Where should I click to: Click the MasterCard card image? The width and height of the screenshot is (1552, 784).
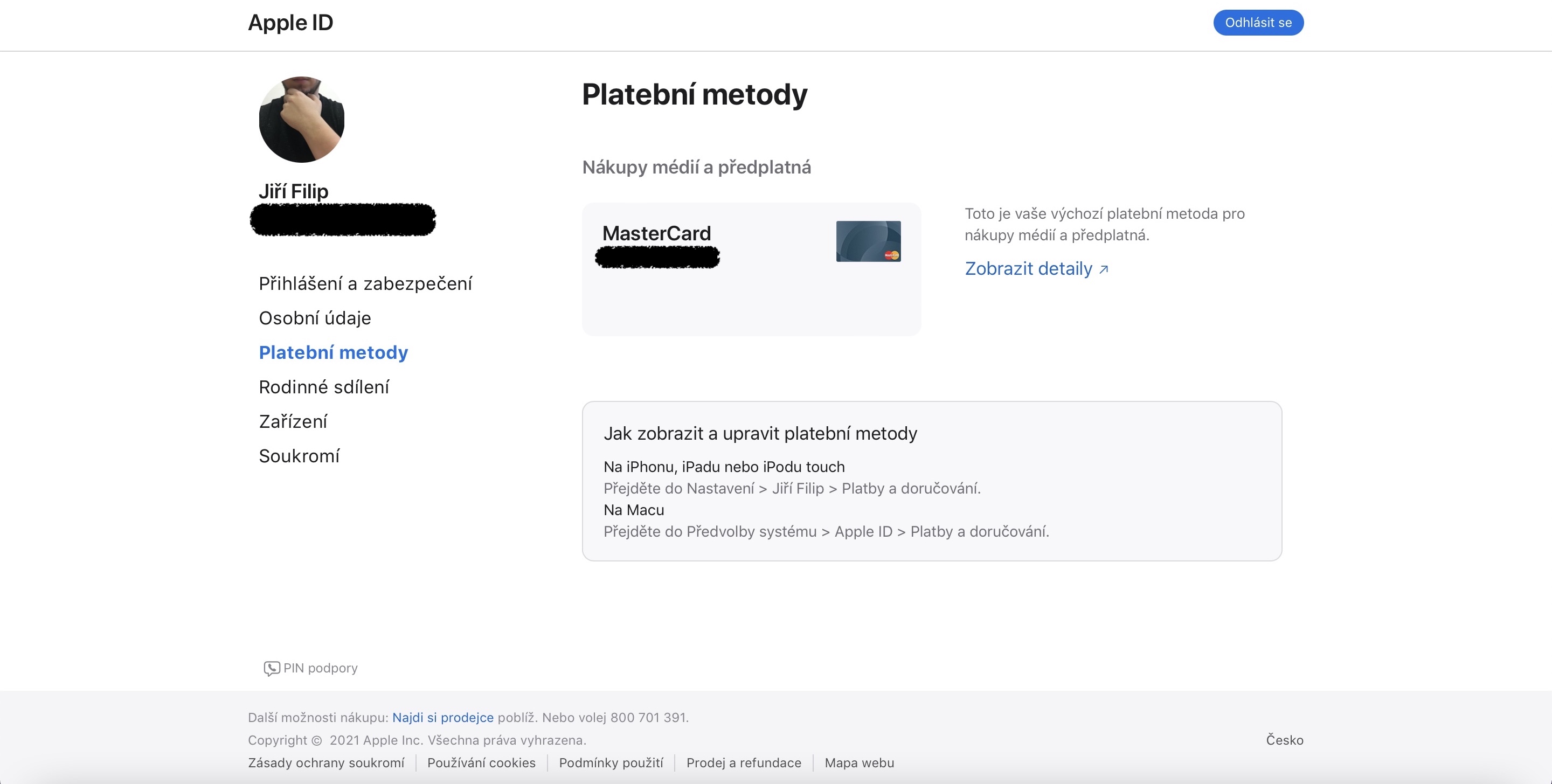(868, 241)
